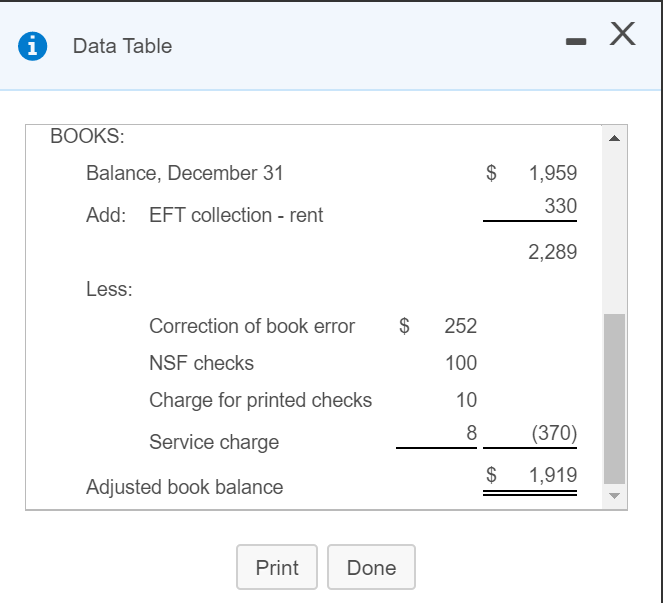Click the Print button
The width and height of the screenshot is (663, 603).
pos(277,567)
